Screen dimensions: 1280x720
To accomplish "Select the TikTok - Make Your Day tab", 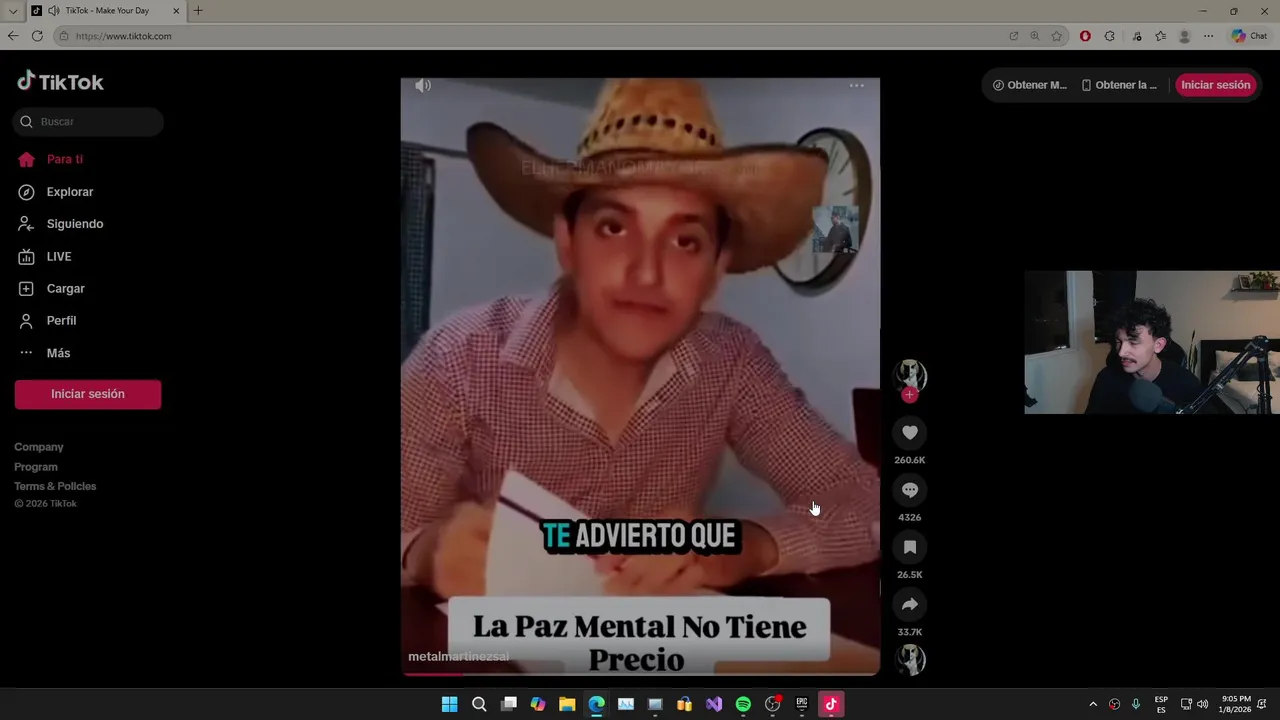I will pos(107,11).
